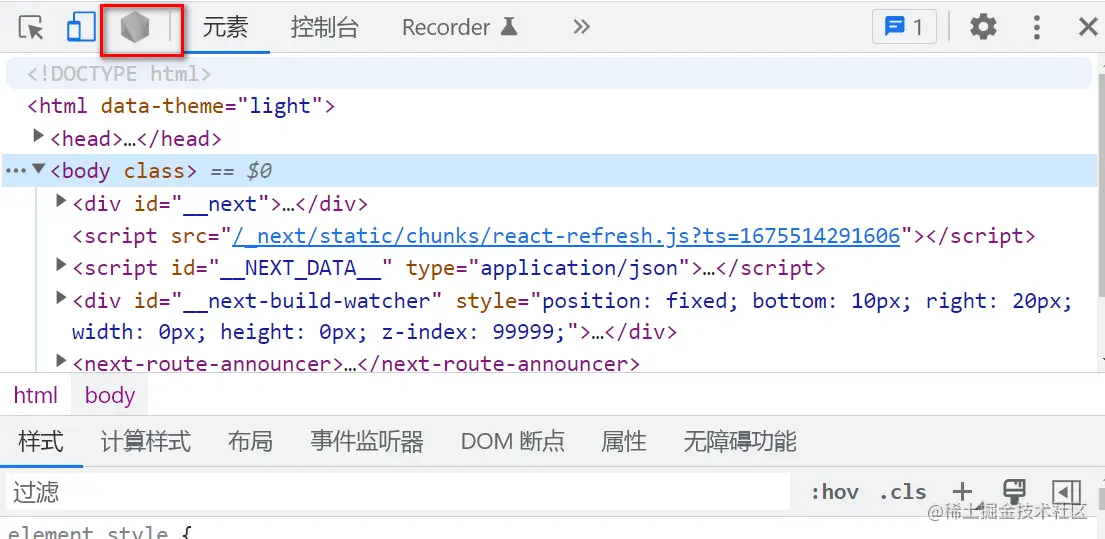Open the DevTools settings gear

click(983, 27)
